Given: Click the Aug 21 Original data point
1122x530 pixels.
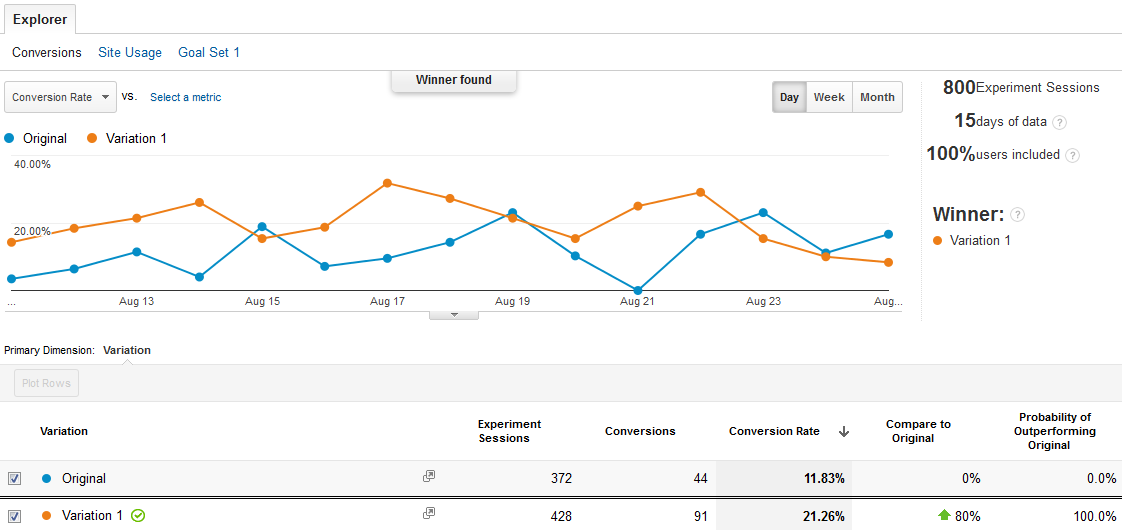Looking at the screenshot, I should (x=637, y=290).
